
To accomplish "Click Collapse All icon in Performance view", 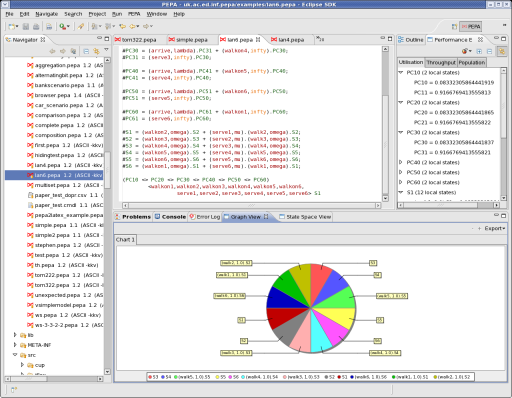I will 489,51.
